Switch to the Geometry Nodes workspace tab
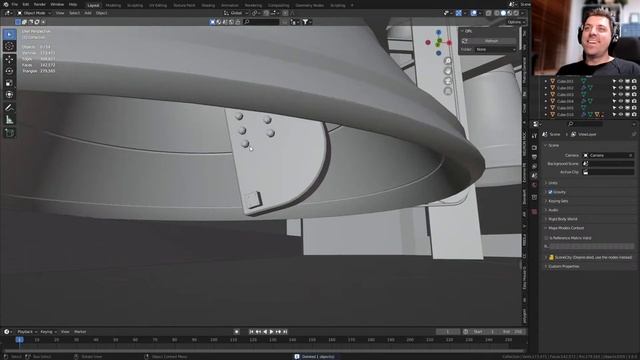640x360 pixels. 309,6
